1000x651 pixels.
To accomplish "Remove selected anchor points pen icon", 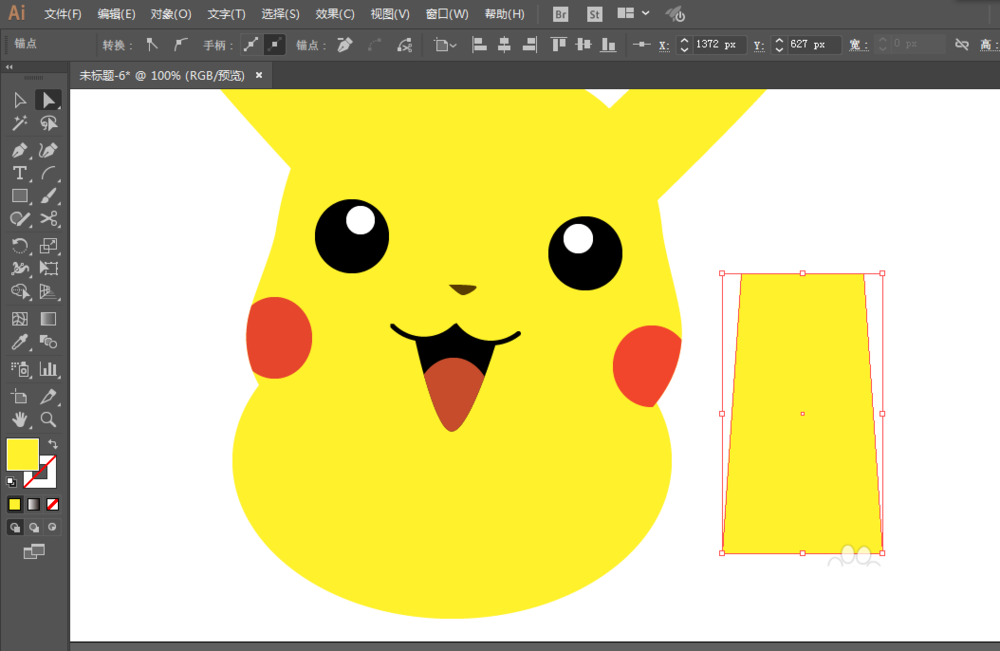I will 344,45.
